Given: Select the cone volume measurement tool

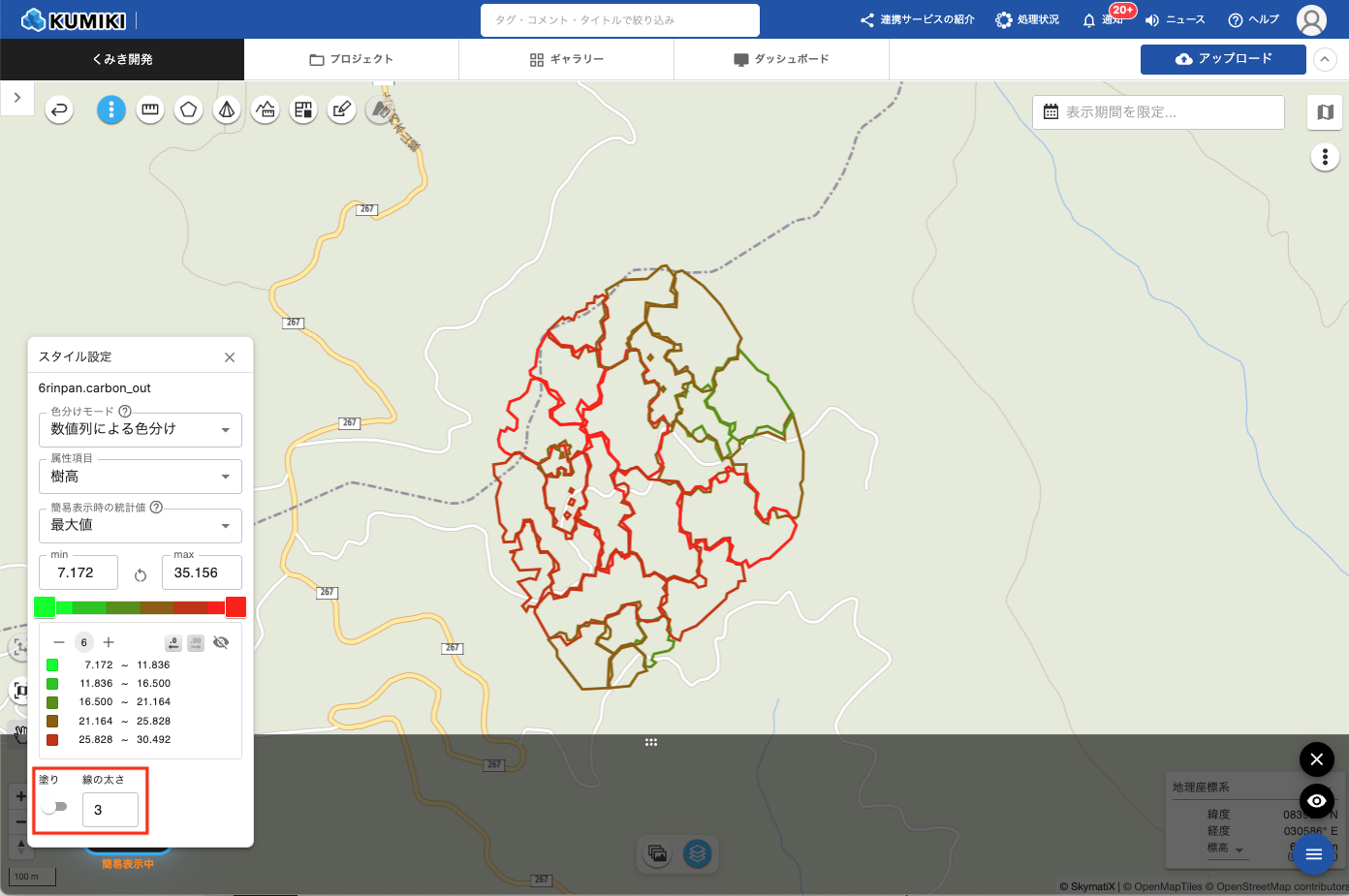Looking at the screenshot, I should point(227,109).
